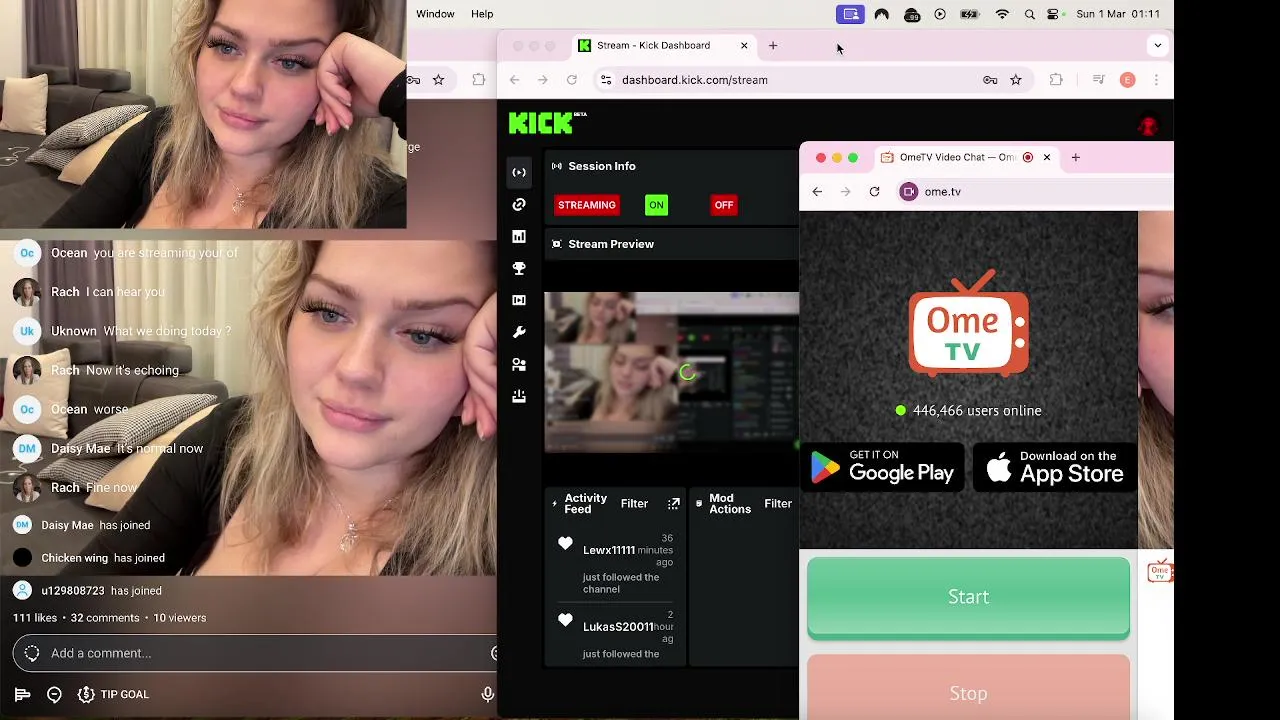Open macOS Spotlight search
The image size is (1280, 720).
(1030, 14)
